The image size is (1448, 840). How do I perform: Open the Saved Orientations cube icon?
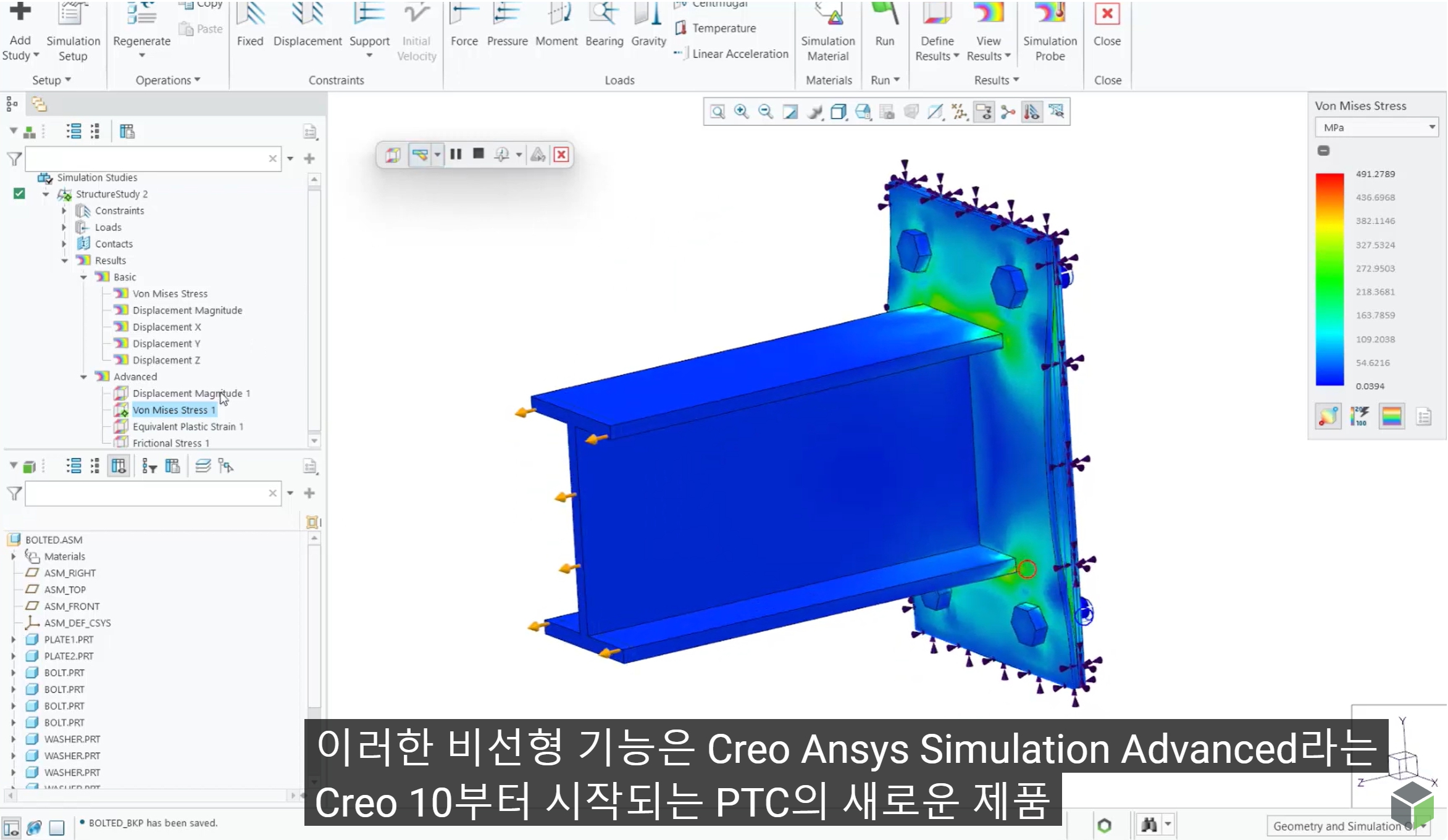click(x=863, y=112)
